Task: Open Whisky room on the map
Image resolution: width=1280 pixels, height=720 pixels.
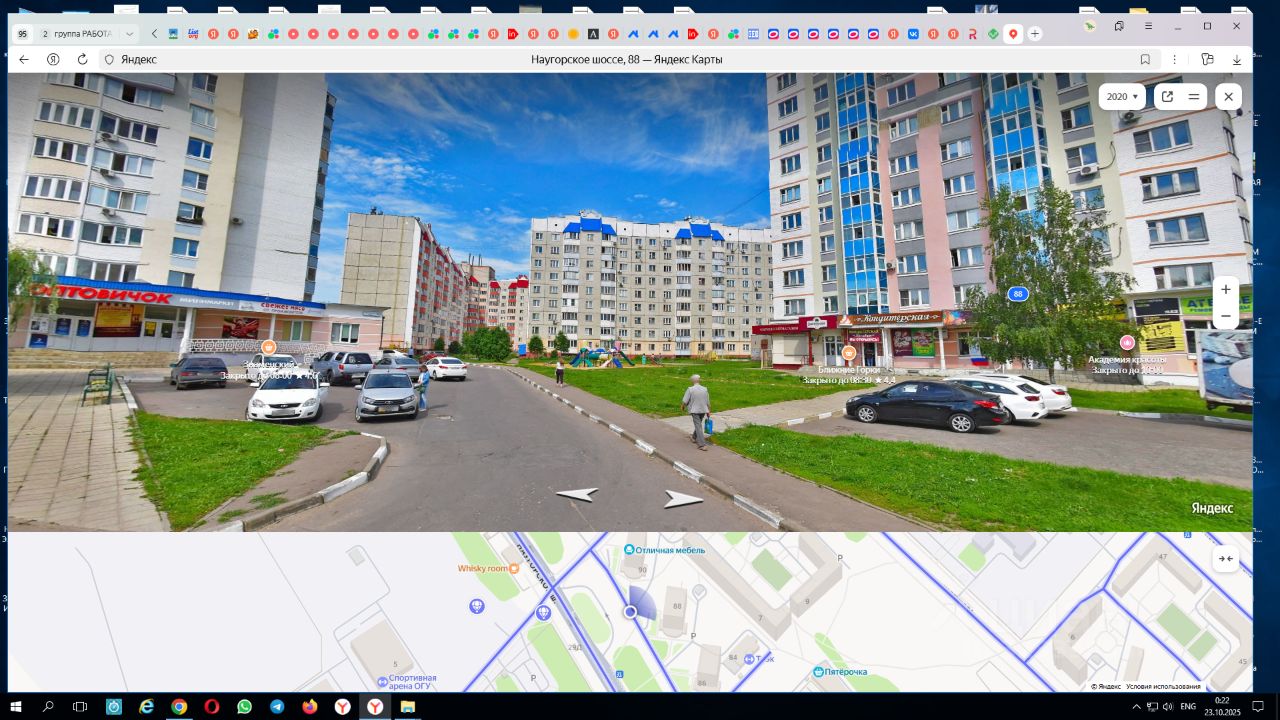Action: 489,568
